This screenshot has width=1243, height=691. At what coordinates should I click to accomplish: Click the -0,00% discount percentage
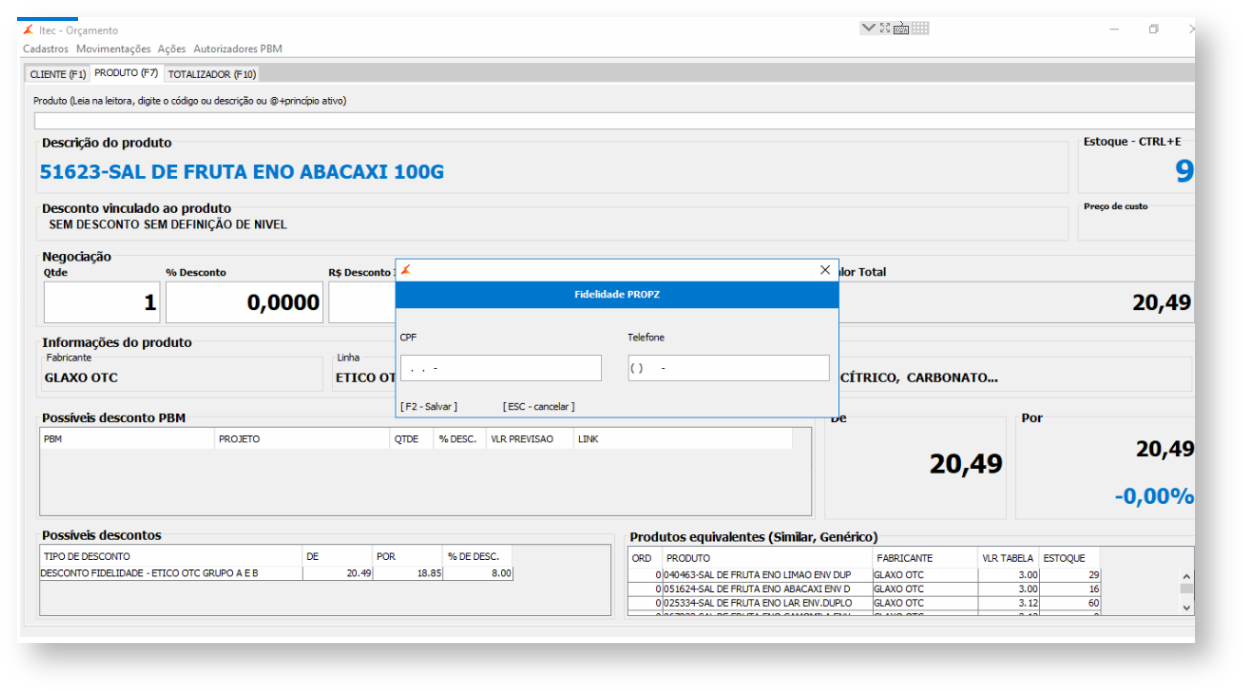(1154, 496)
